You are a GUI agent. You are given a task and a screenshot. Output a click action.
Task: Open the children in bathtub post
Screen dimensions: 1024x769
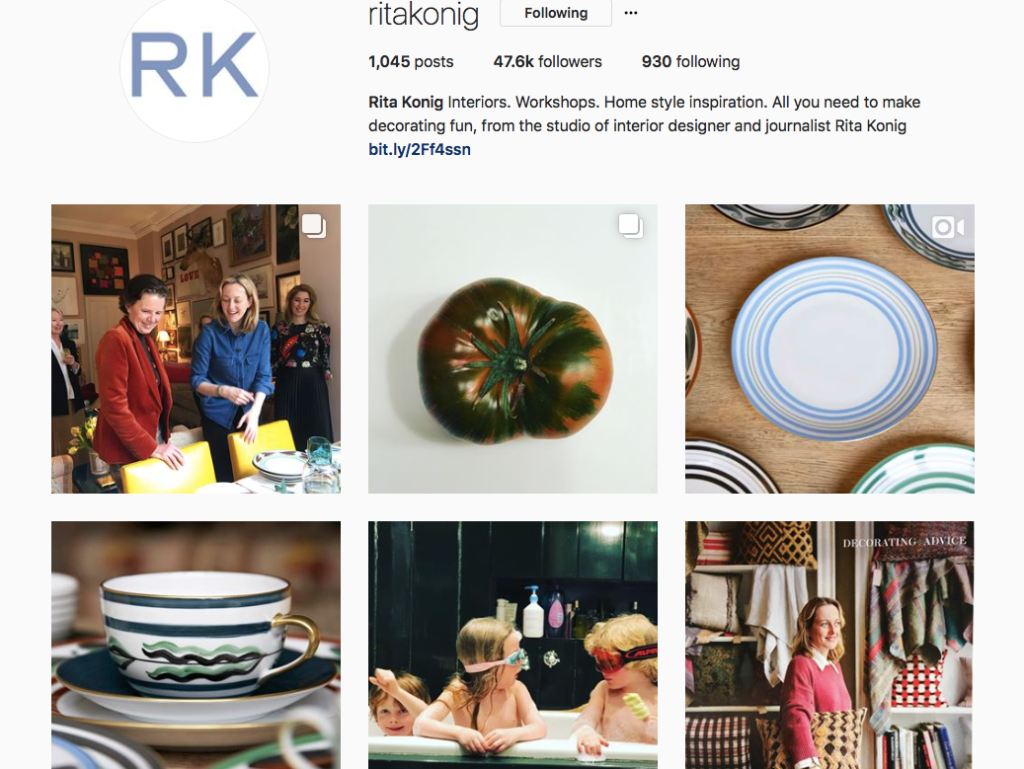pos(513,645)
